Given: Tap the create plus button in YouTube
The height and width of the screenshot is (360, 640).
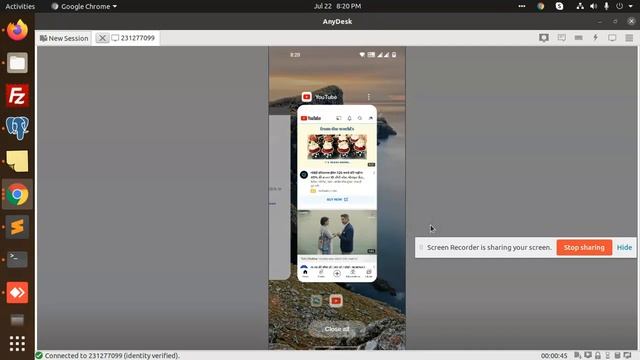Looking at the screenshot, I should pyautogui.click(x=337, y=274).
